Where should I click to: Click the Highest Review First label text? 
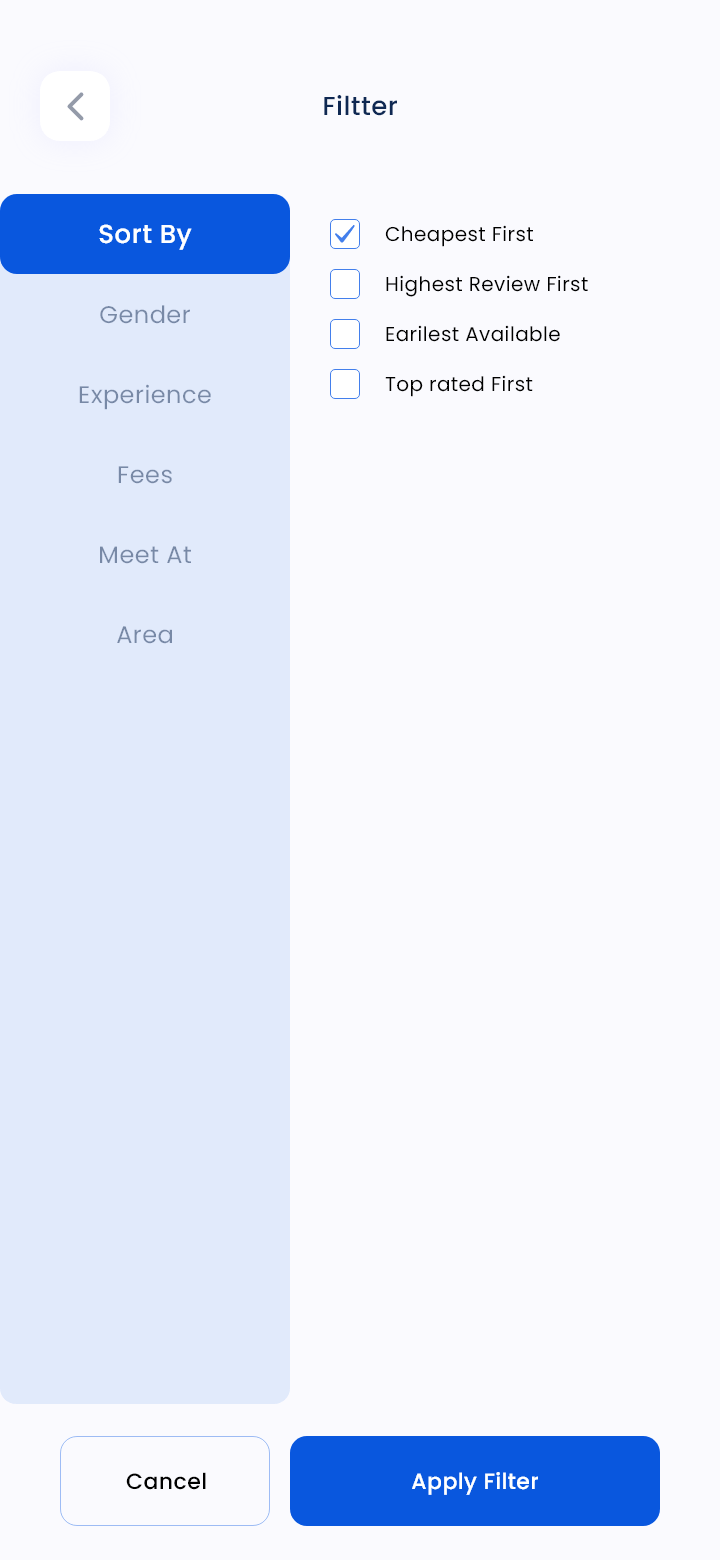486,284
